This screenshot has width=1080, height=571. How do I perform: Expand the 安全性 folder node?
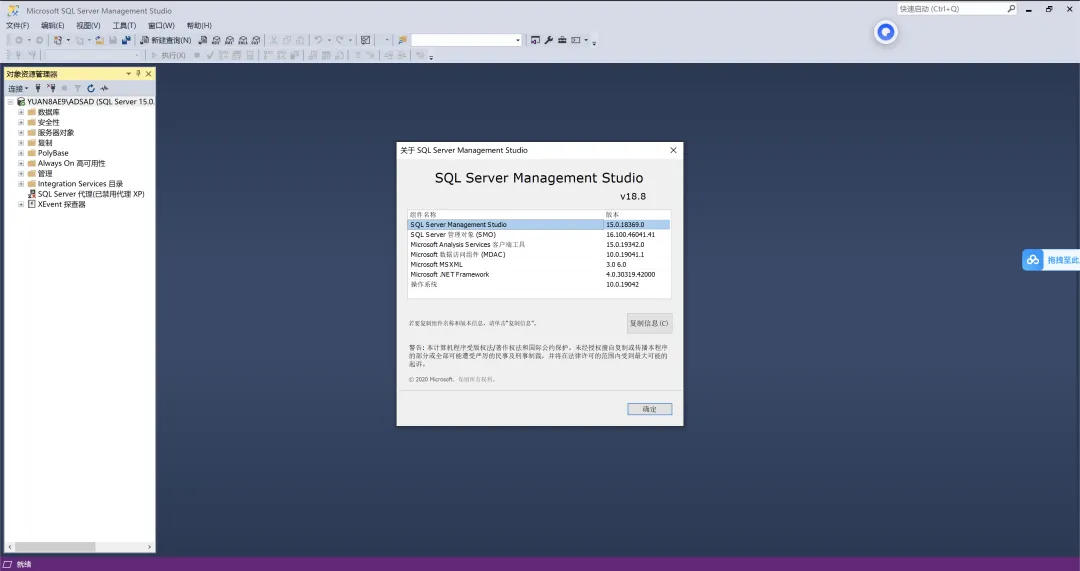[x=21, y=122]
